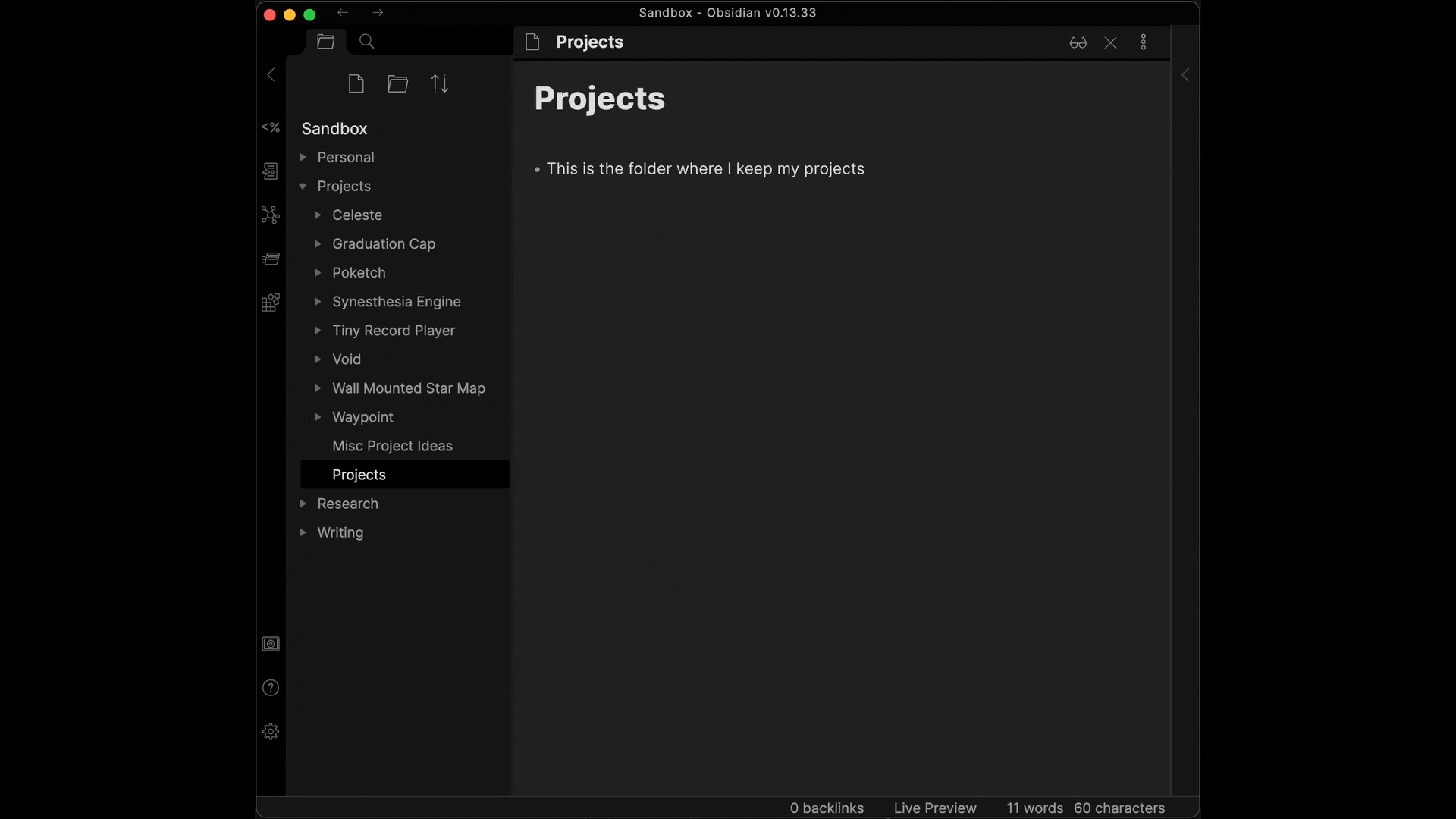Change sort order with arrows icon

point(440,83)
